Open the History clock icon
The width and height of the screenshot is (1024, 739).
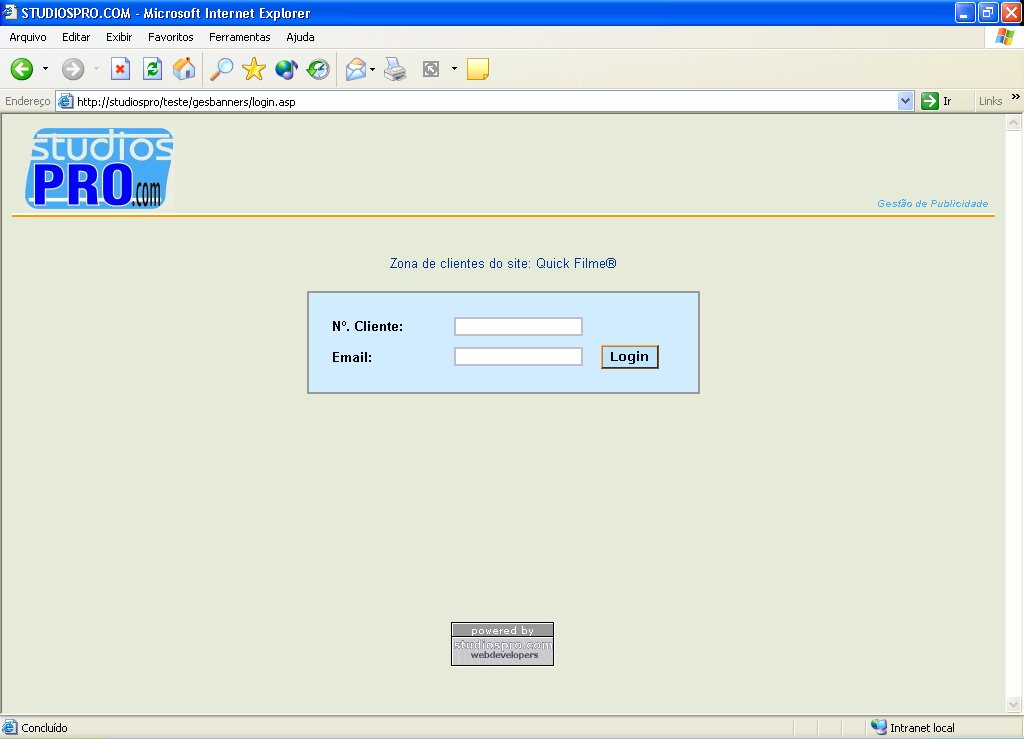point(318,69)
